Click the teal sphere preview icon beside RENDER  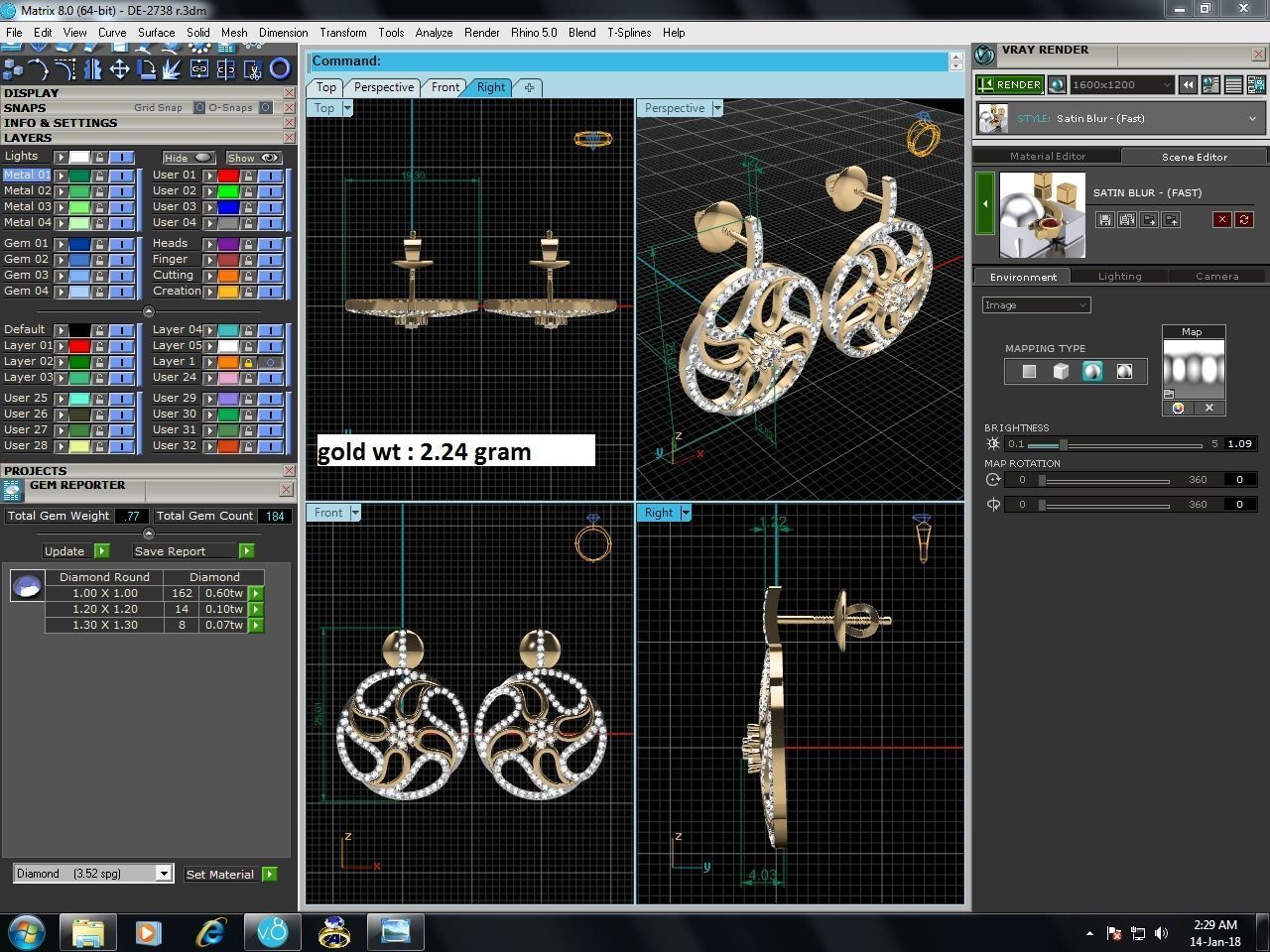(1057, 84)
